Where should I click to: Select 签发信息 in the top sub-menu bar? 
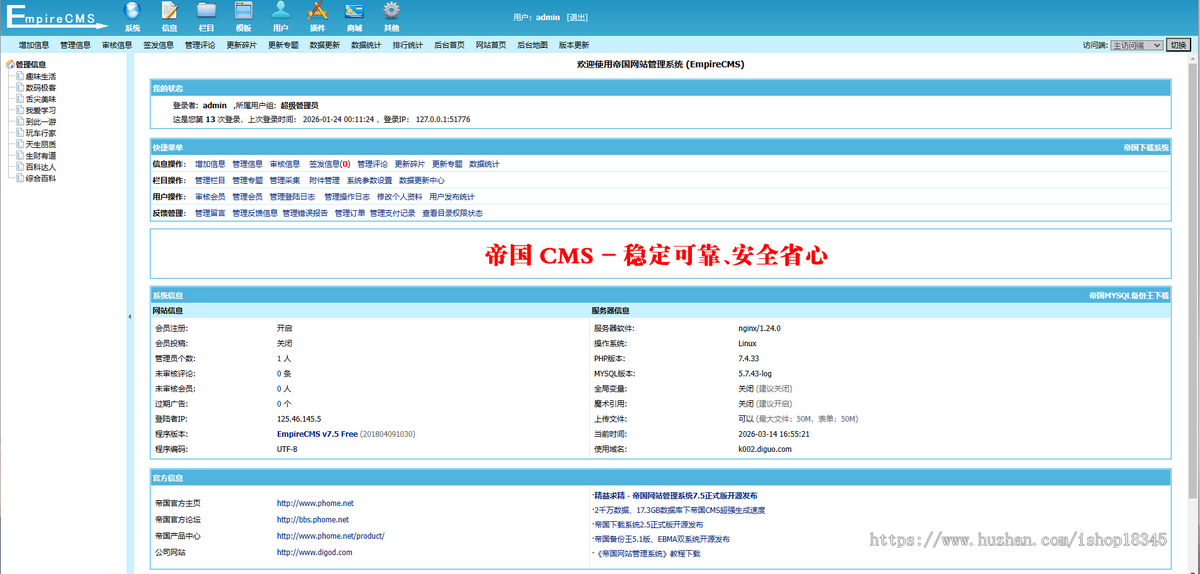(158, 45)
